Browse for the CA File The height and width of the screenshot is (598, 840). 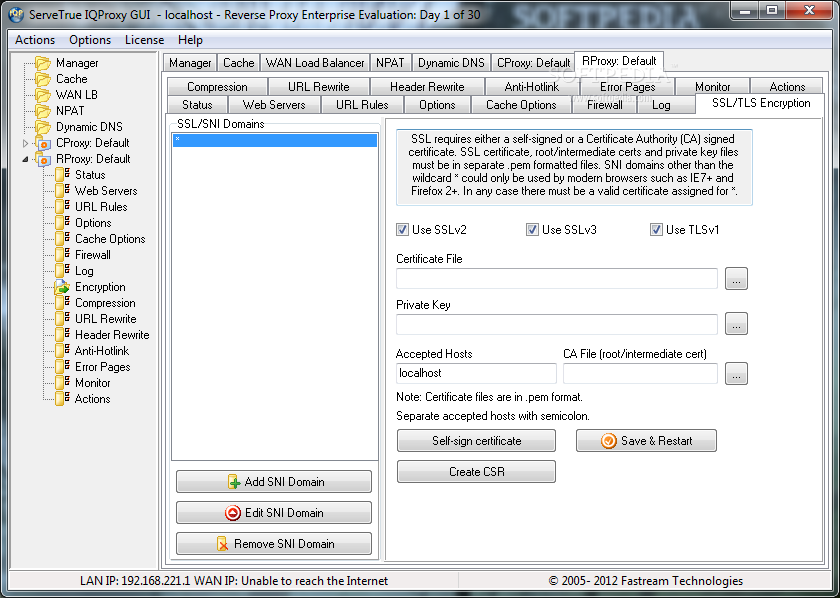(x=736, y=373)
